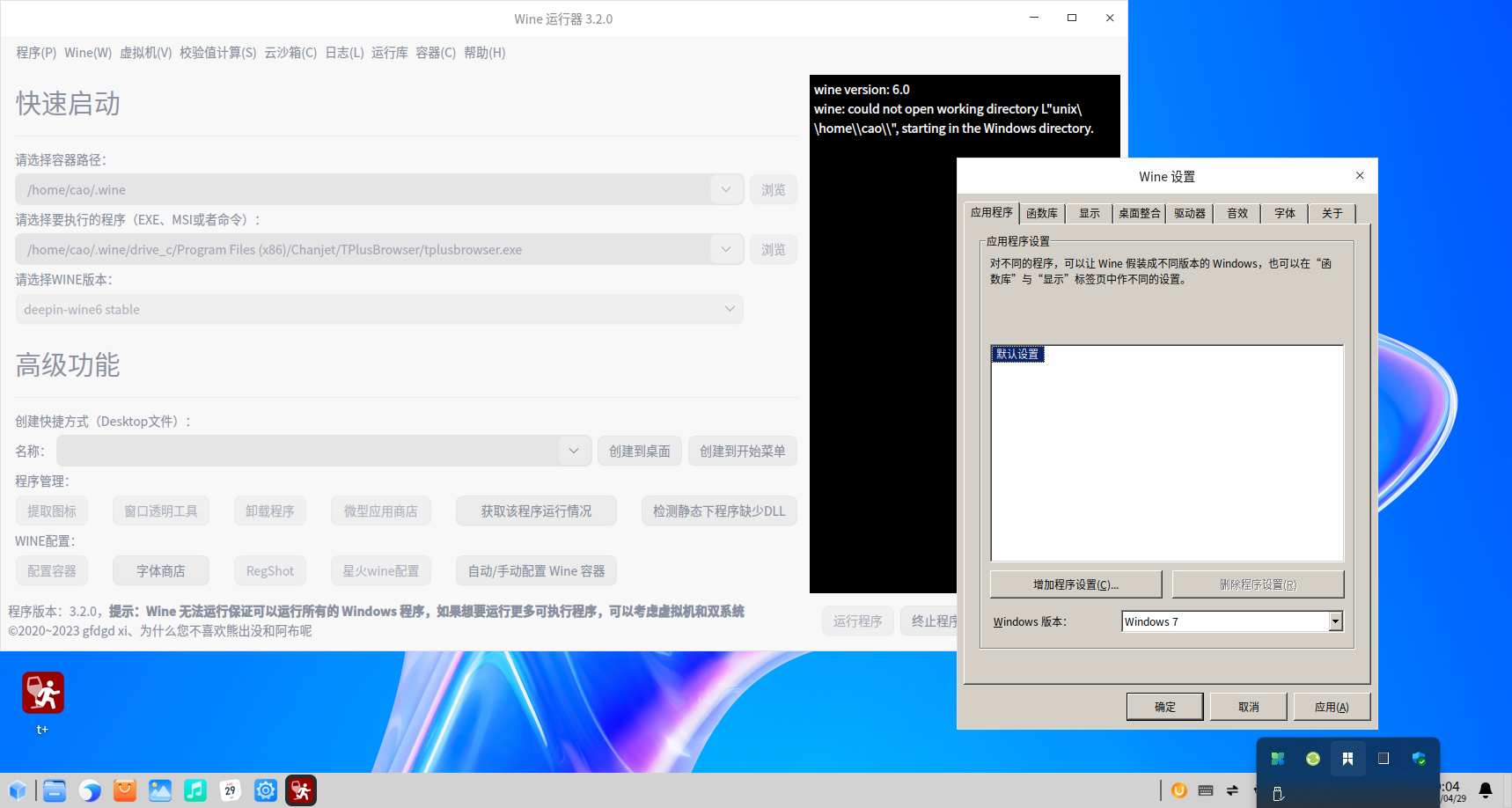Viewport: 1512px width, 808px height.
Task: Switch to the 显示 tab
Action: 1090,213
